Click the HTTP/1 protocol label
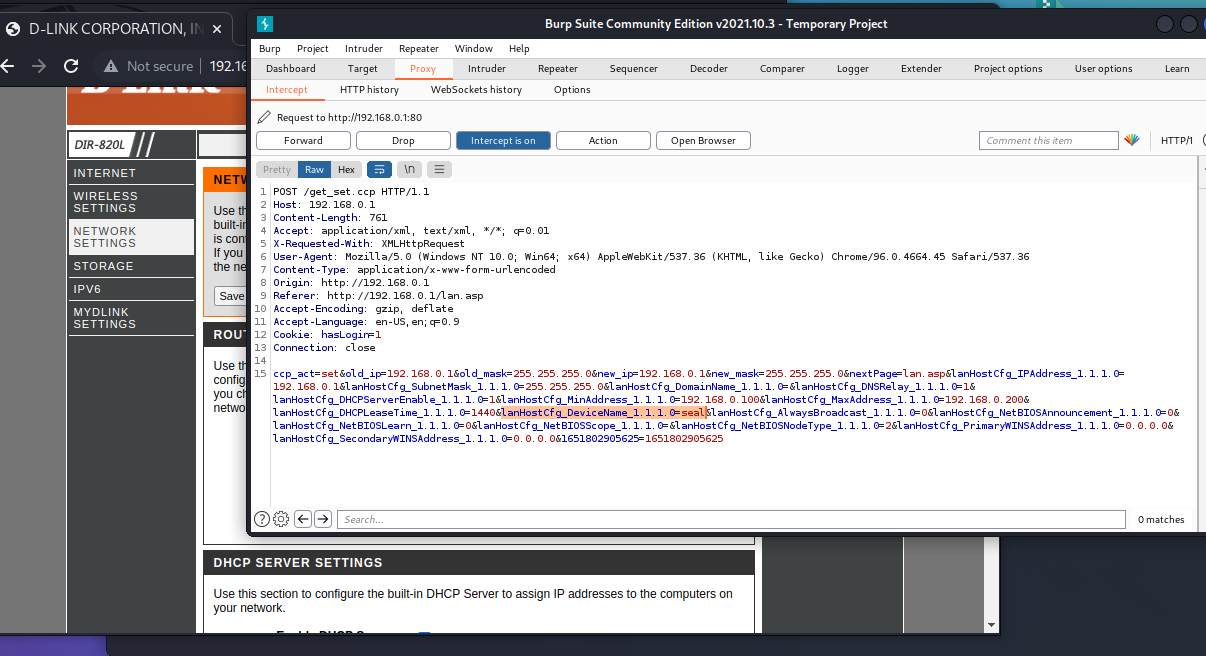This screenshot has height=656, width=1206. 1177,141
